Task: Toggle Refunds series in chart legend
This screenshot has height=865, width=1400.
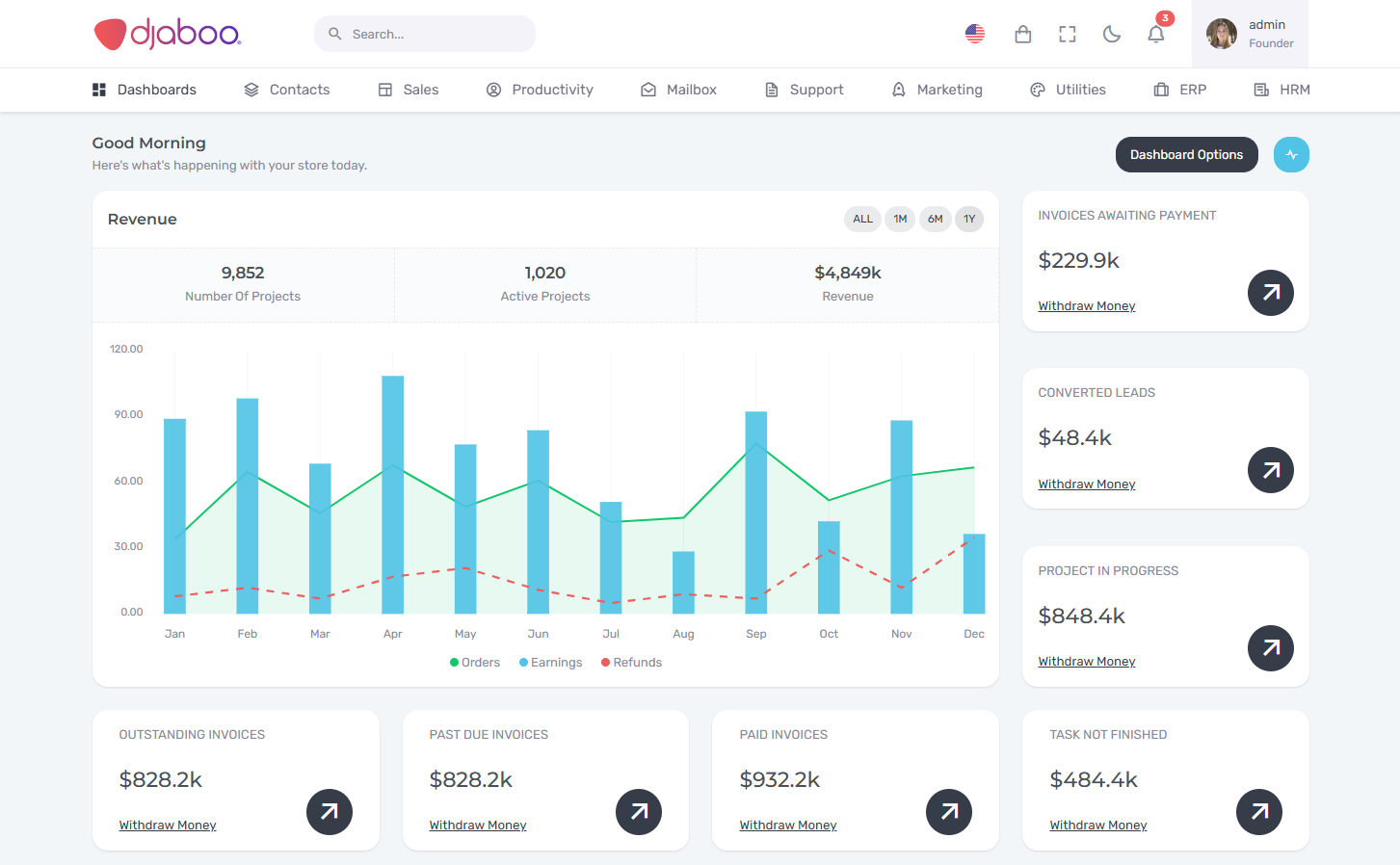Action: click(632, 663)
